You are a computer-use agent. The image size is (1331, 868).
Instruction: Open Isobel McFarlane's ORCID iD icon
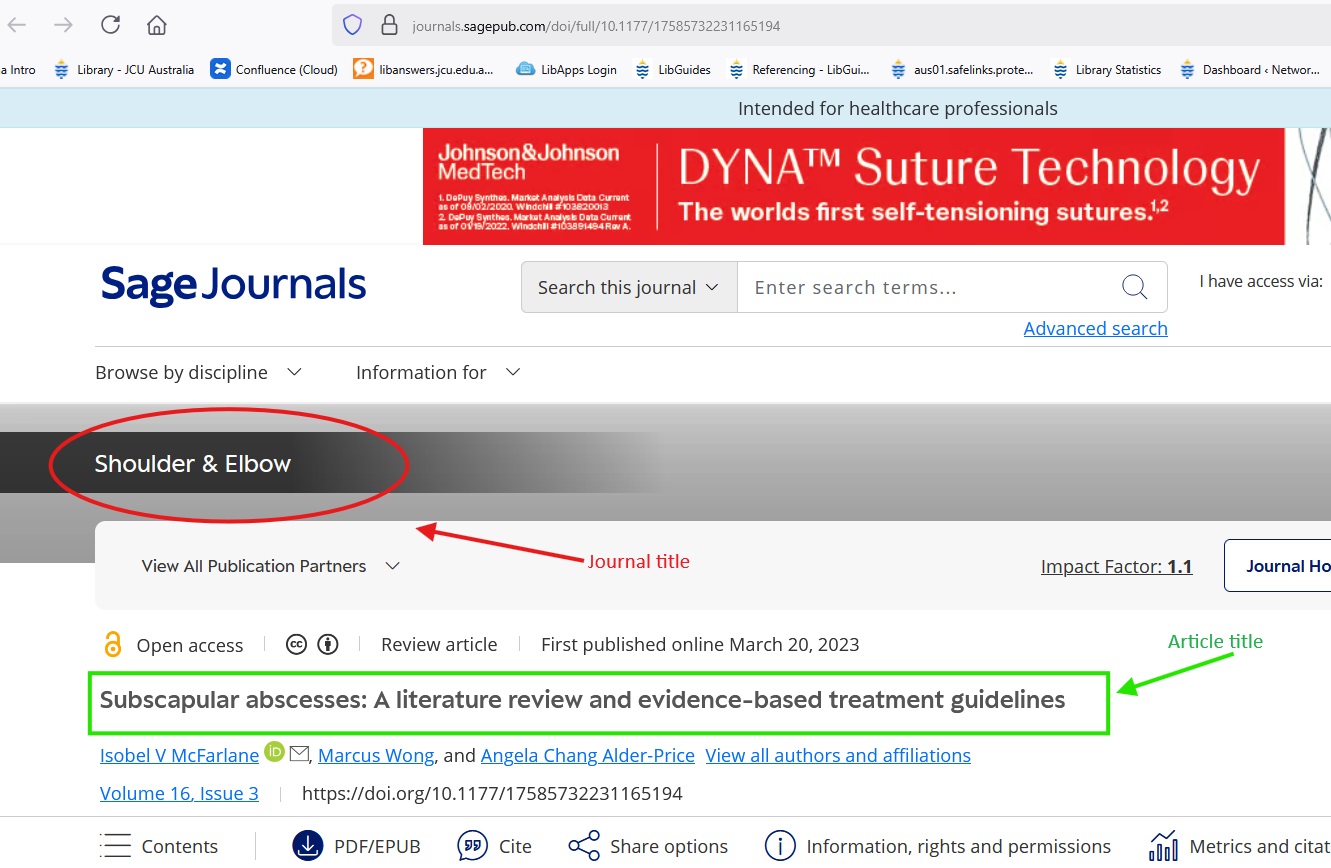(x=275, y=753)
